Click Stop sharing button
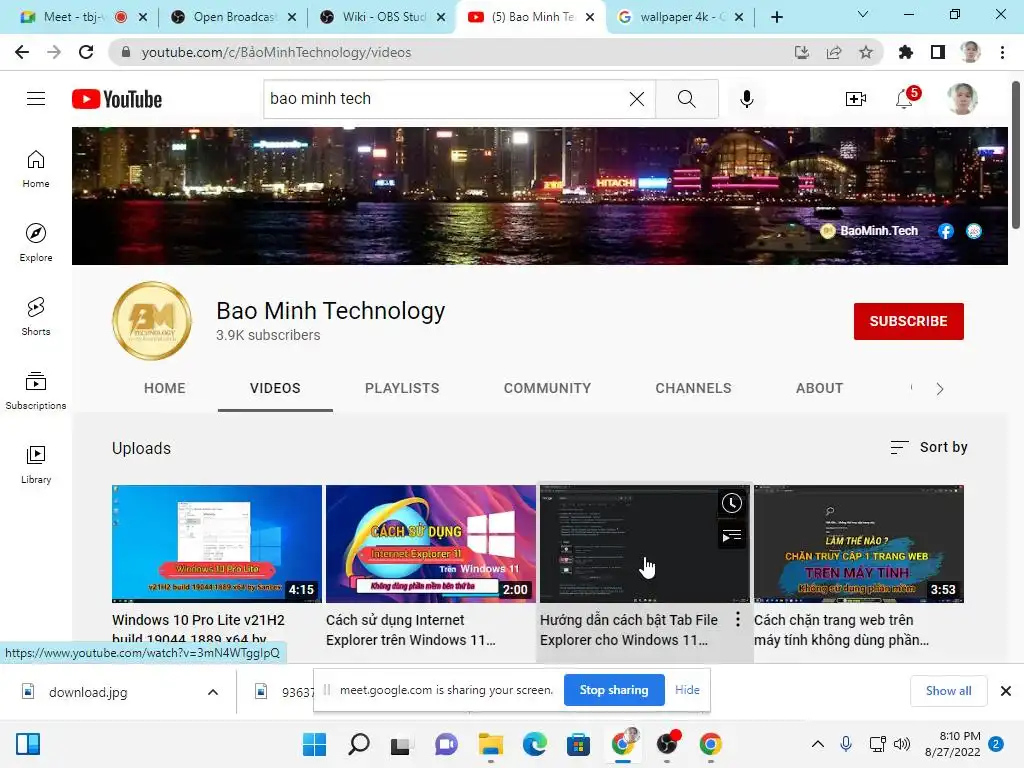Viewport: 1024px width, 768px height. [614, 690]
